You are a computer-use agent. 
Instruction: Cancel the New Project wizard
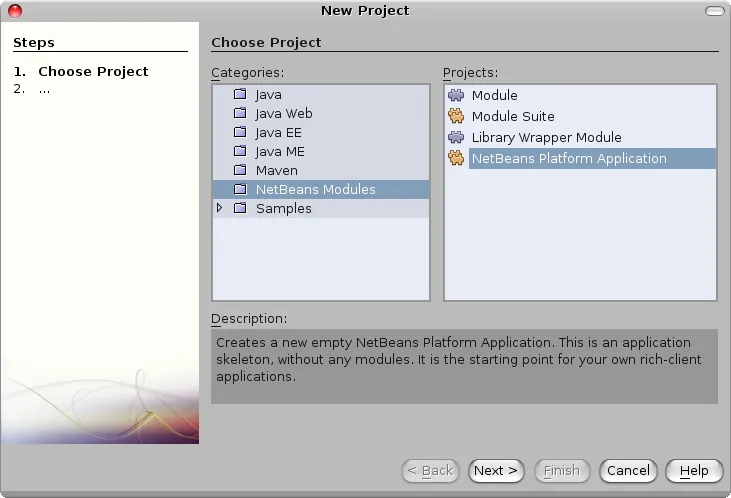628,470
